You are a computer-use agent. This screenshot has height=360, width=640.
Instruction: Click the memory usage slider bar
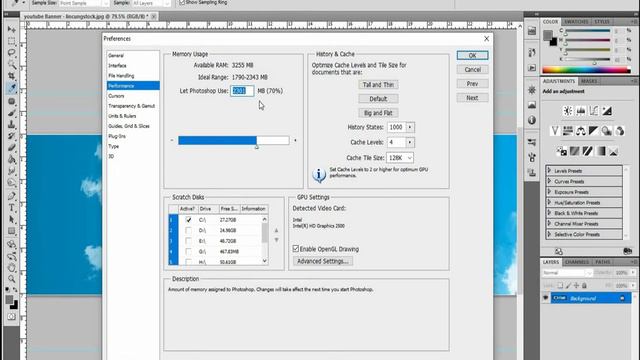[x=233, y=140]
